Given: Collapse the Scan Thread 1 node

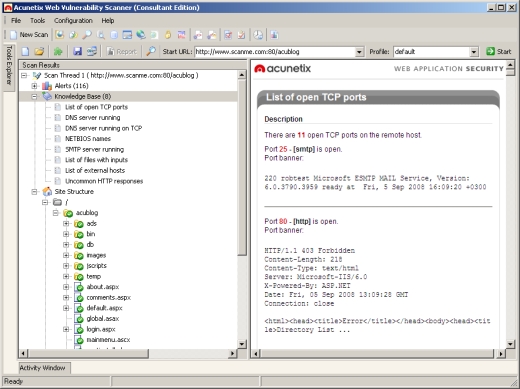Looking at the screenshot, I should pos(24,75).
